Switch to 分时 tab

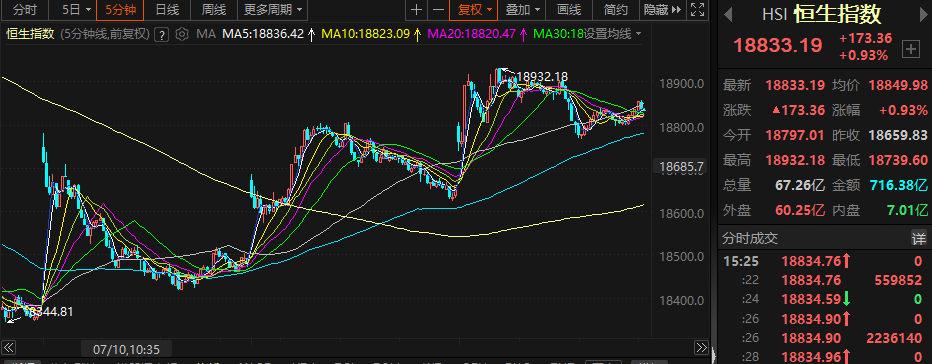click(x=24, y=10)
